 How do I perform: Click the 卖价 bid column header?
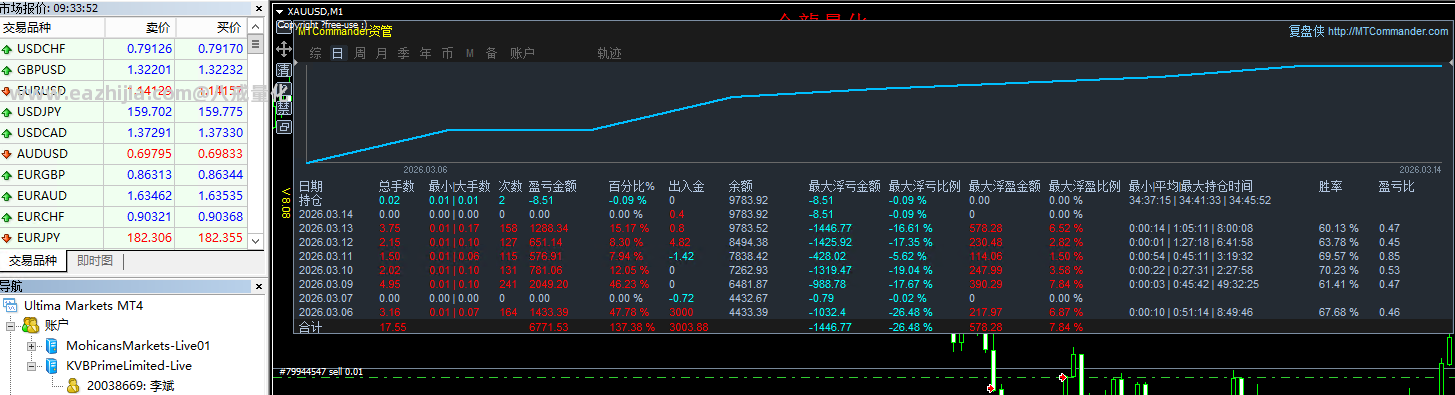point(140,28)
